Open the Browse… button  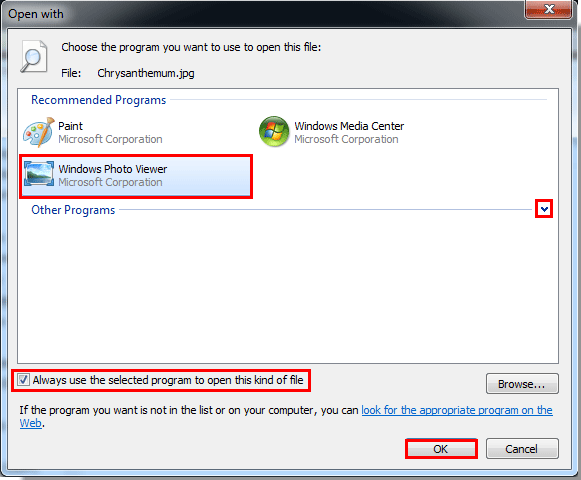click(522, 384)
